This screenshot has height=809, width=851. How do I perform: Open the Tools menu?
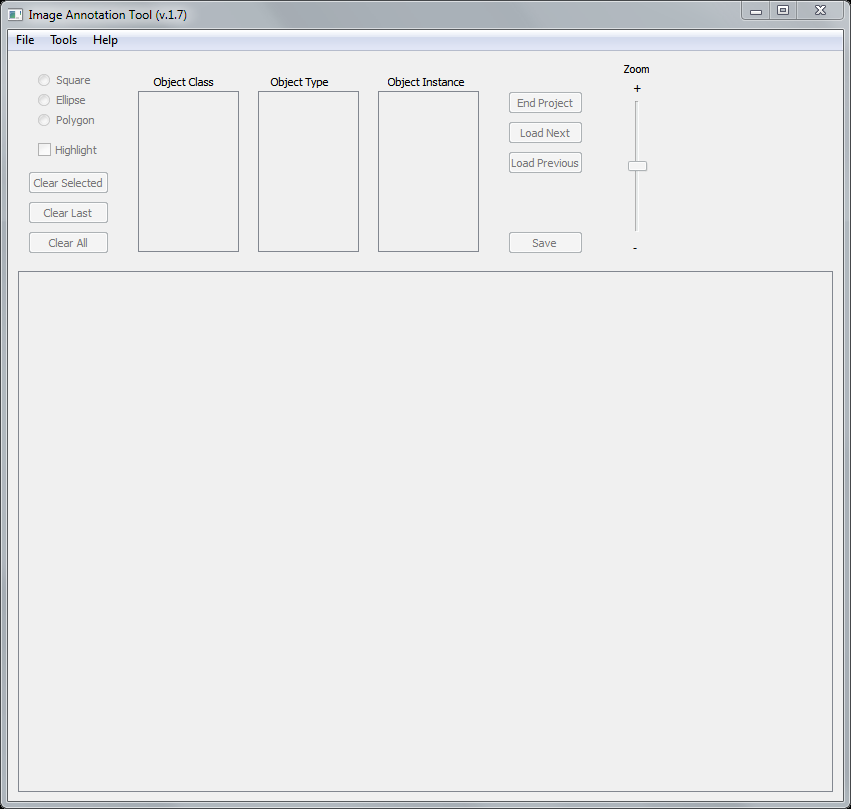(64, 40)
